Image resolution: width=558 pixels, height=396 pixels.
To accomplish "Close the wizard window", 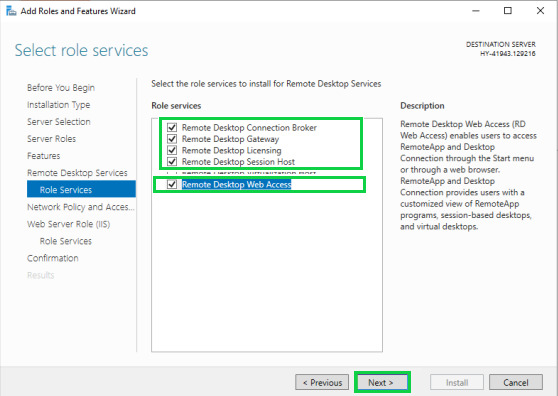I will pos(540,11).
